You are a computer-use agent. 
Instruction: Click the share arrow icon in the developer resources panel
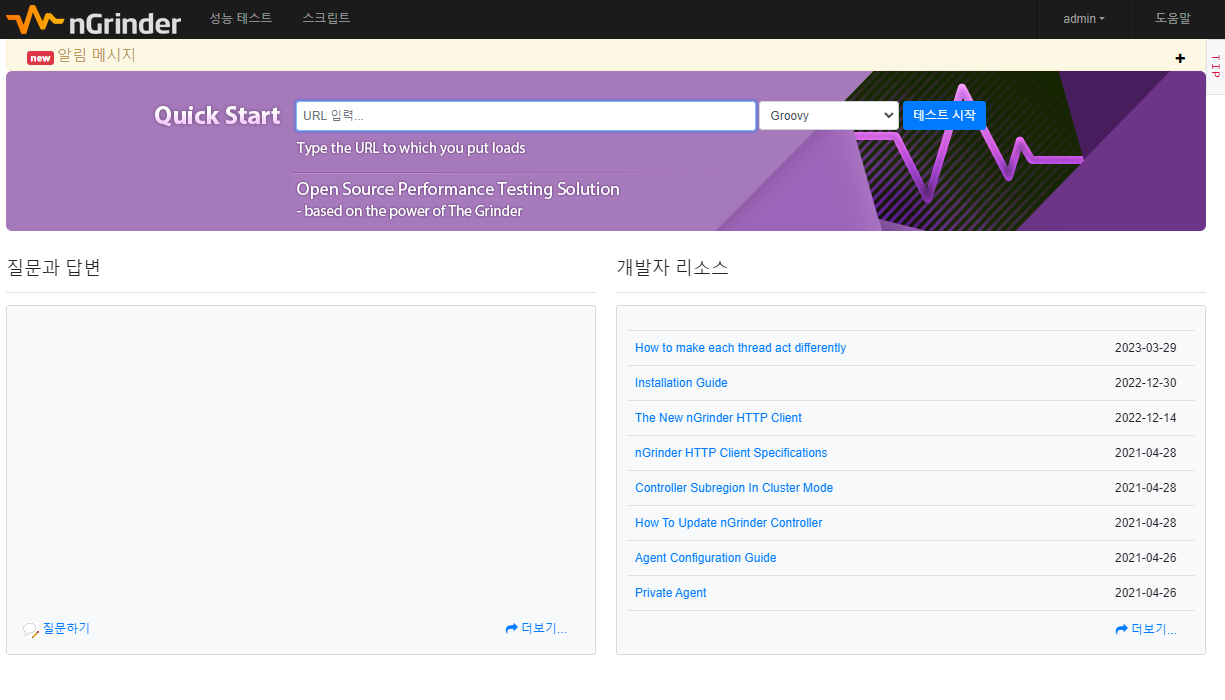(x=1121, y=629)
